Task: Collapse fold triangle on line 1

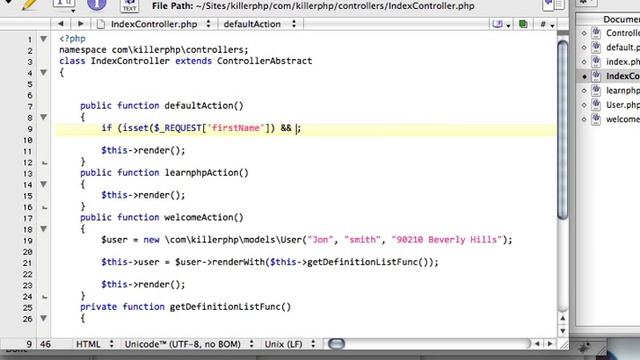Action: 43,39
